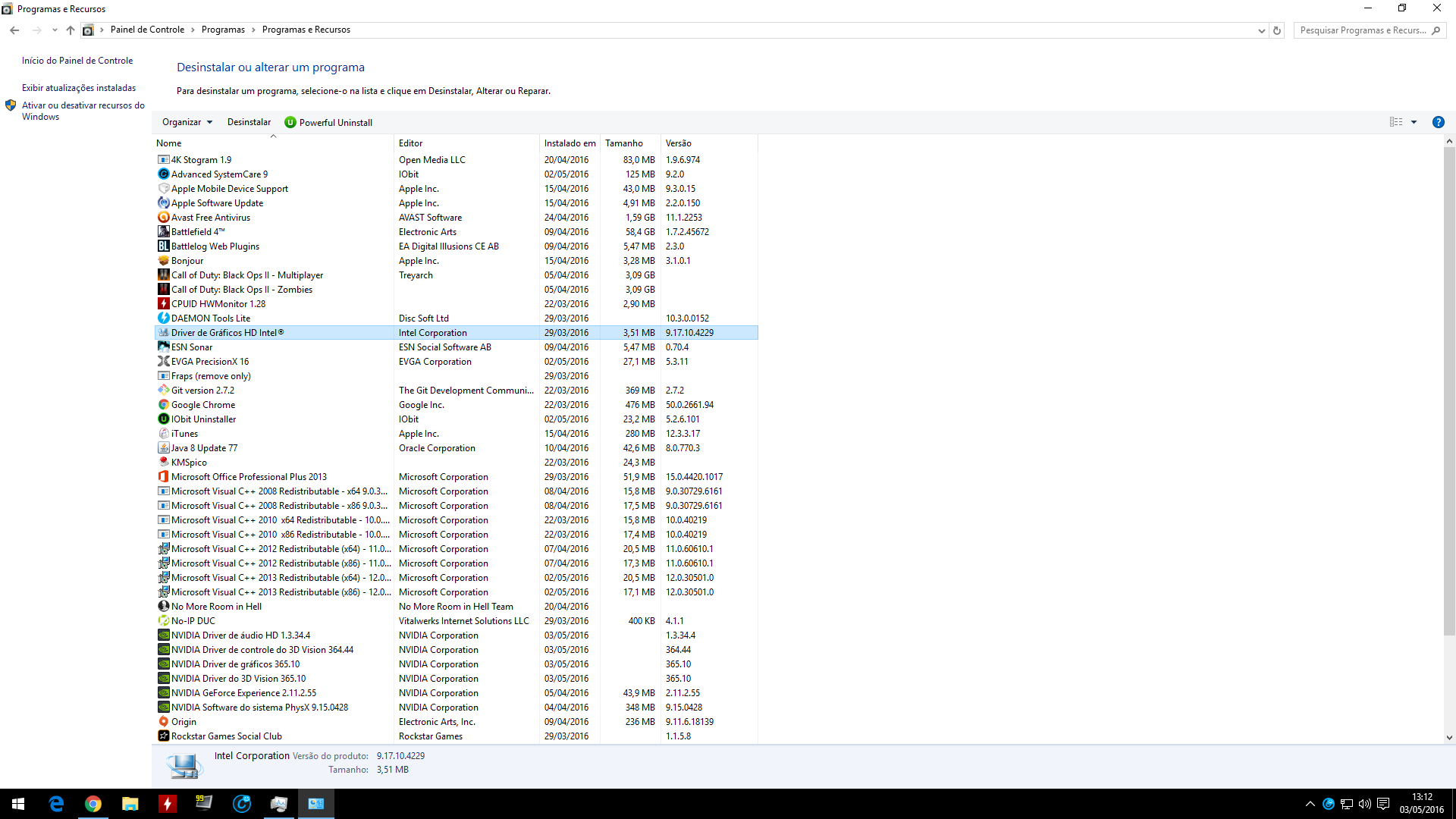Screen dimensions: 1456x819
Task: Click the Microsoft Office Professional Plus icon
Action: (163, 477)
